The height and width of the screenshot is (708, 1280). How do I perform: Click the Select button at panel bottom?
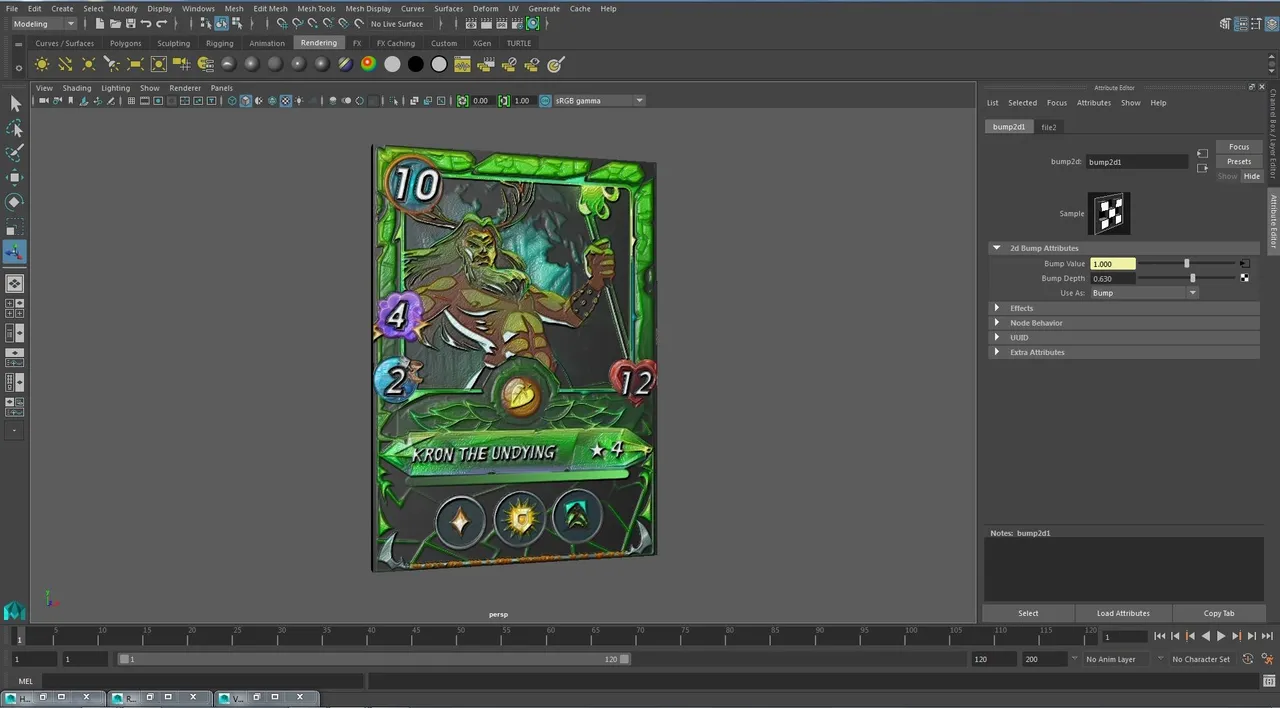pyautogui.click(x=1028, y=613)
